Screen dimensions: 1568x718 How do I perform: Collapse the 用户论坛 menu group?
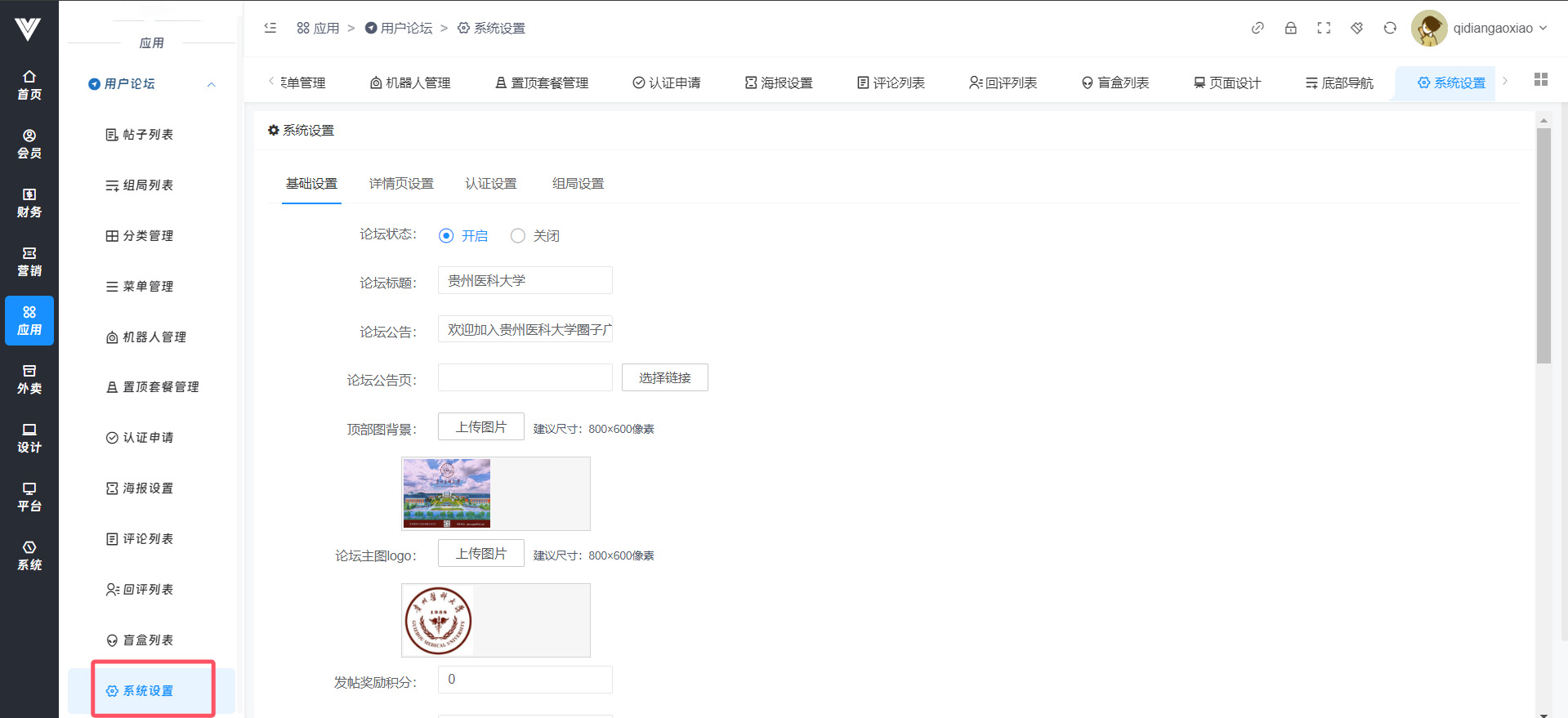211,84
